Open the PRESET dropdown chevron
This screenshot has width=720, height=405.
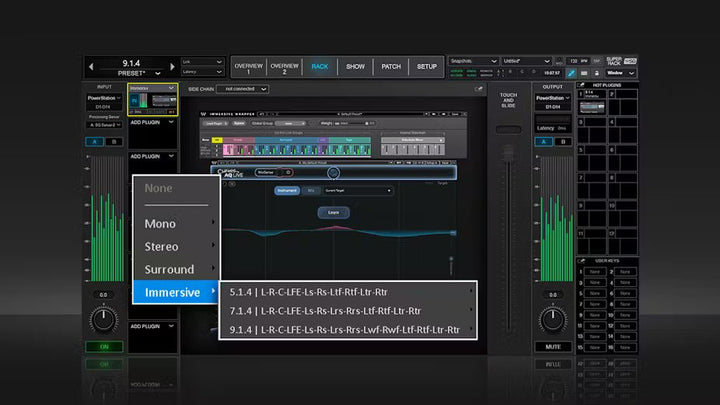tap(158, 73)
